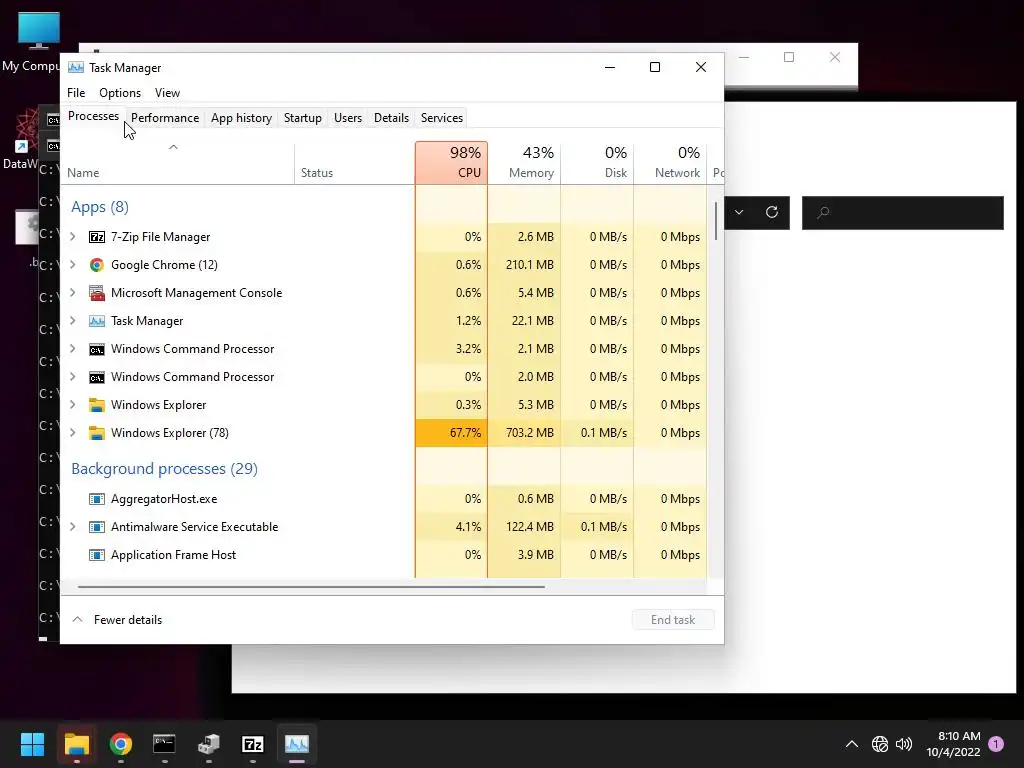Screen dimensions: 1024x768
Task: Sort by the Name column header
Action: pyautogui.click(x=177, y=163)
